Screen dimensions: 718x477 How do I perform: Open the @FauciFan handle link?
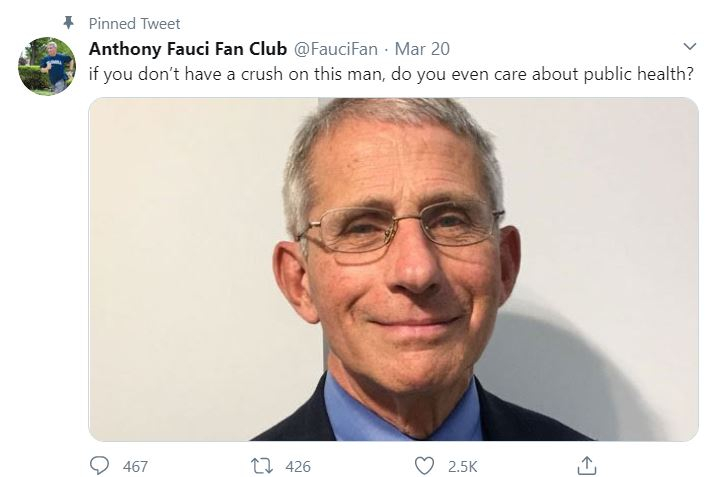pos(336,48)
